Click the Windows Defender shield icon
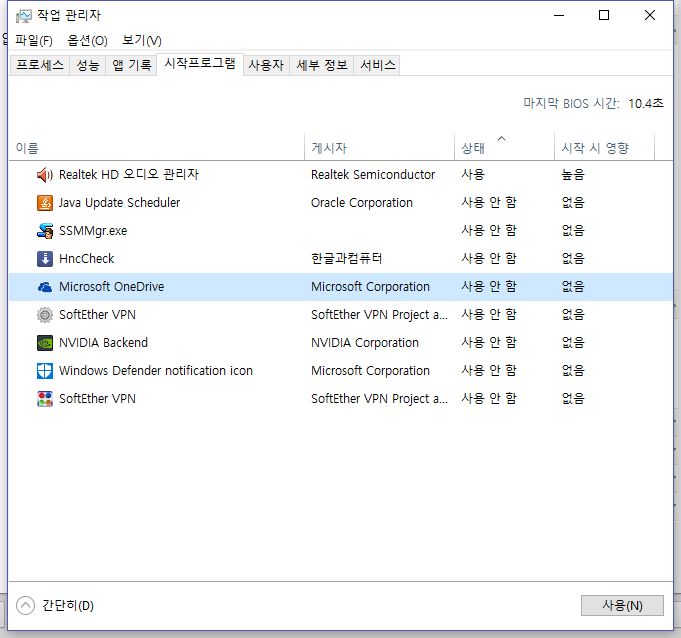 45,371
